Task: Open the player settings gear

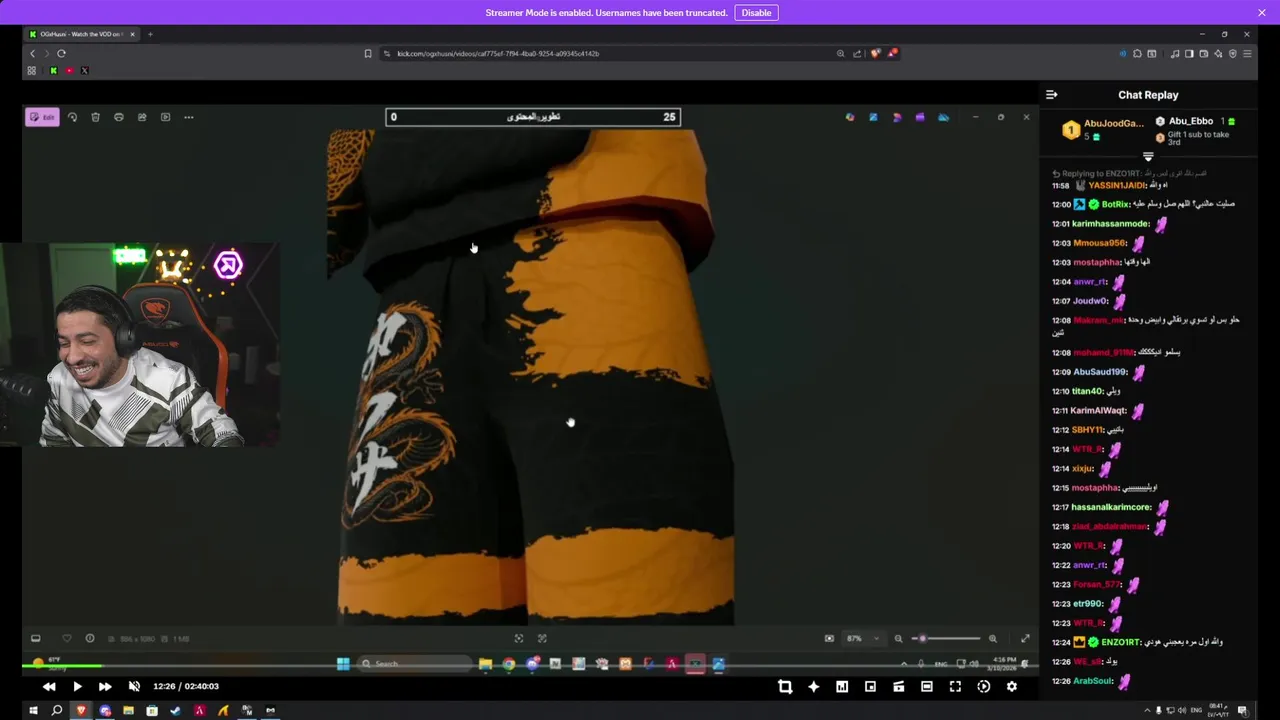Action: tap(1012, 686)
